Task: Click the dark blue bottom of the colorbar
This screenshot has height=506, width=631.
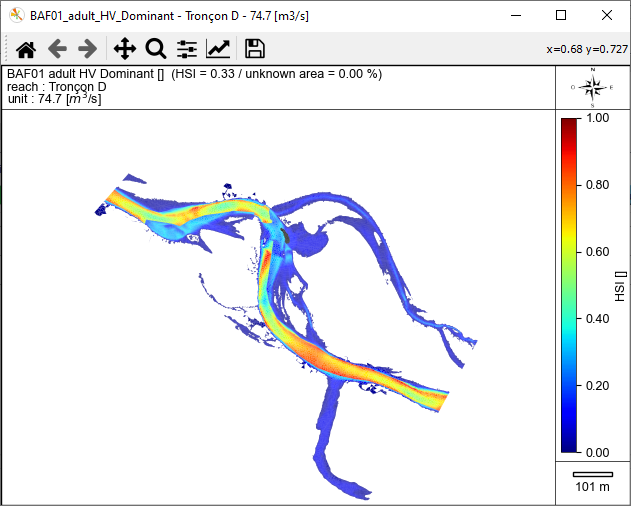Action: point(569,446)
